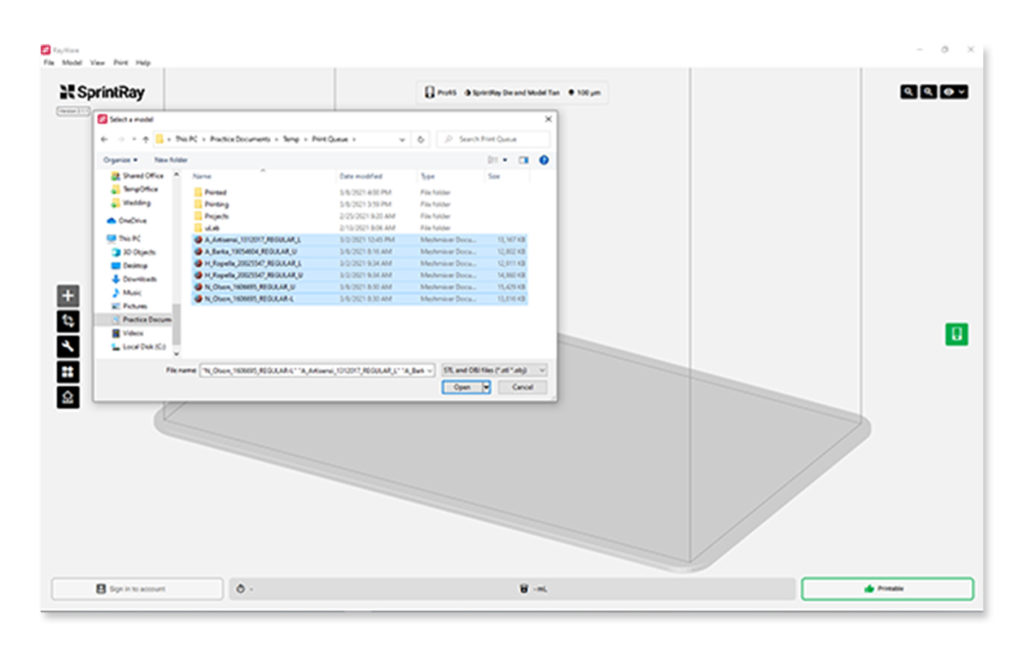
Task: Click the Search Print Queue field
Action: tap(495, 139)
